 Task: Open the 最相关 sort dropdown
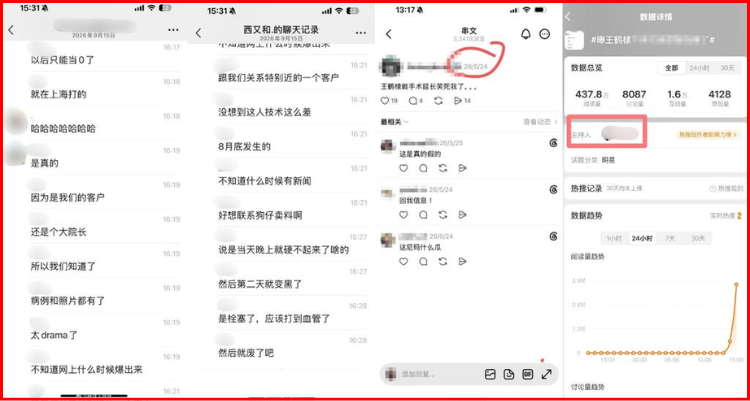pyautogui.click(x=395, y=123)
